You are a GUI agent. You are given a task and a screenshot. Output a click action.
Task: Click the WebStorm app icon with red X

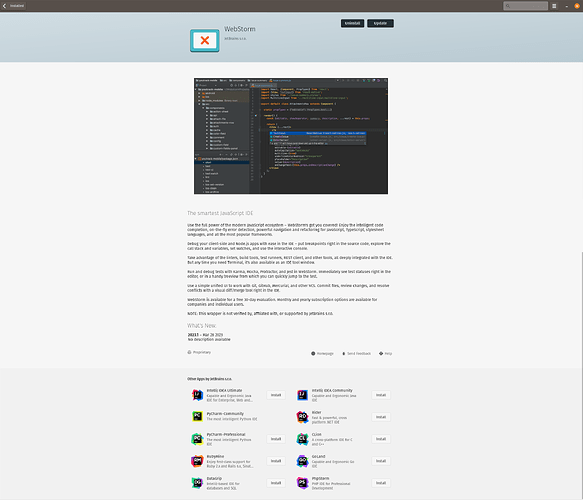(x=204, y=41)
